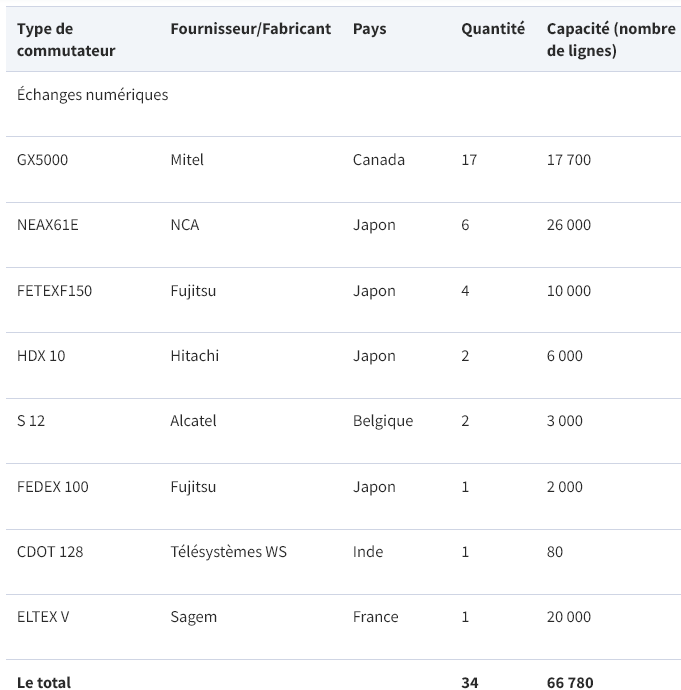Select the 'Le total' row label

tap(44, 682)
